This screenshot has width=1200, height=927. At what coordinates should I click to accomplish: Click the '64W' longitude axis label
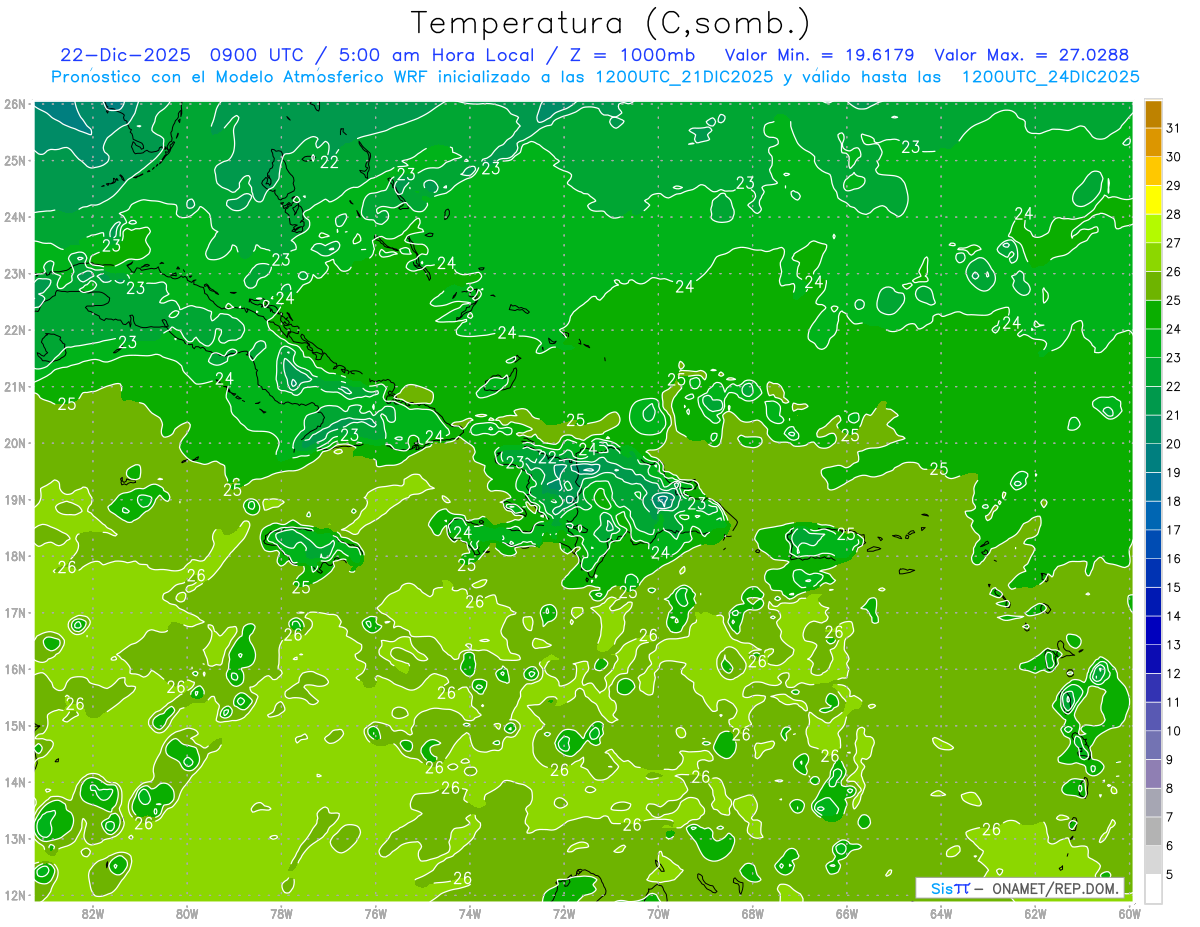tap(941, 913)
